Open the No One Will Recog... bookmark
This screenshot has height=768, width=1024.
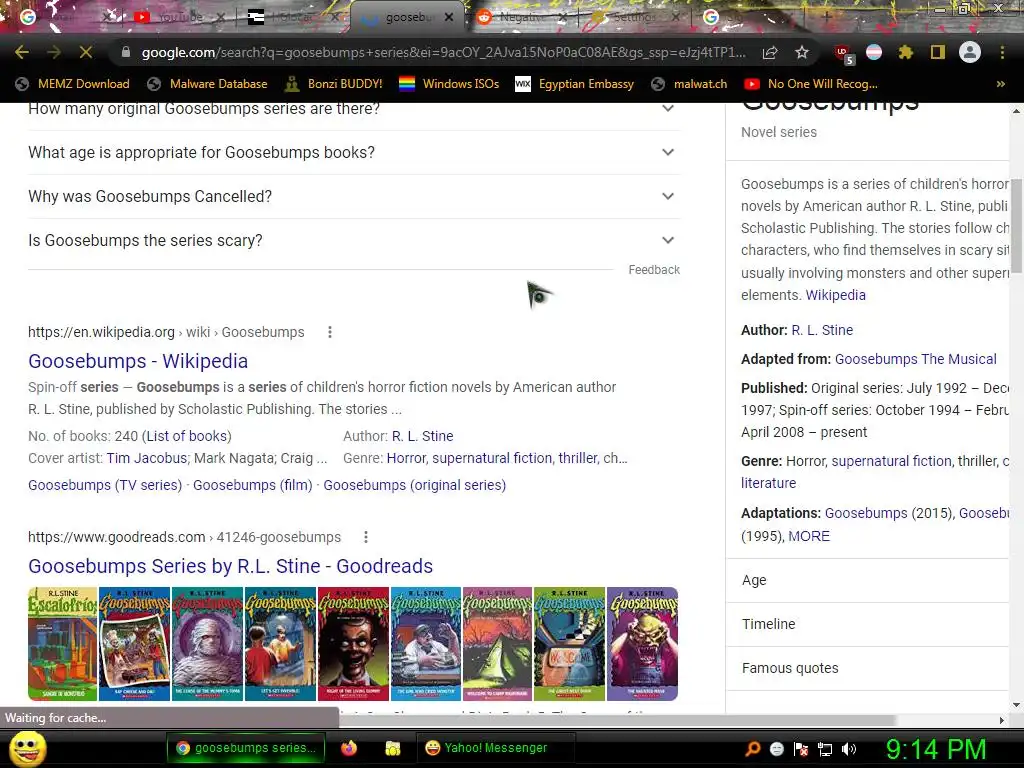pos(811,84)
